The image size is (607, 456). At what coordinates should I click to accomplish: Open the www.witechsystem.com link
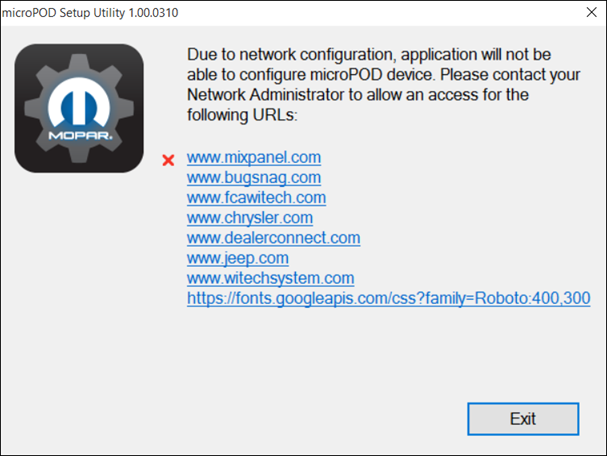[x=270, y=278]
